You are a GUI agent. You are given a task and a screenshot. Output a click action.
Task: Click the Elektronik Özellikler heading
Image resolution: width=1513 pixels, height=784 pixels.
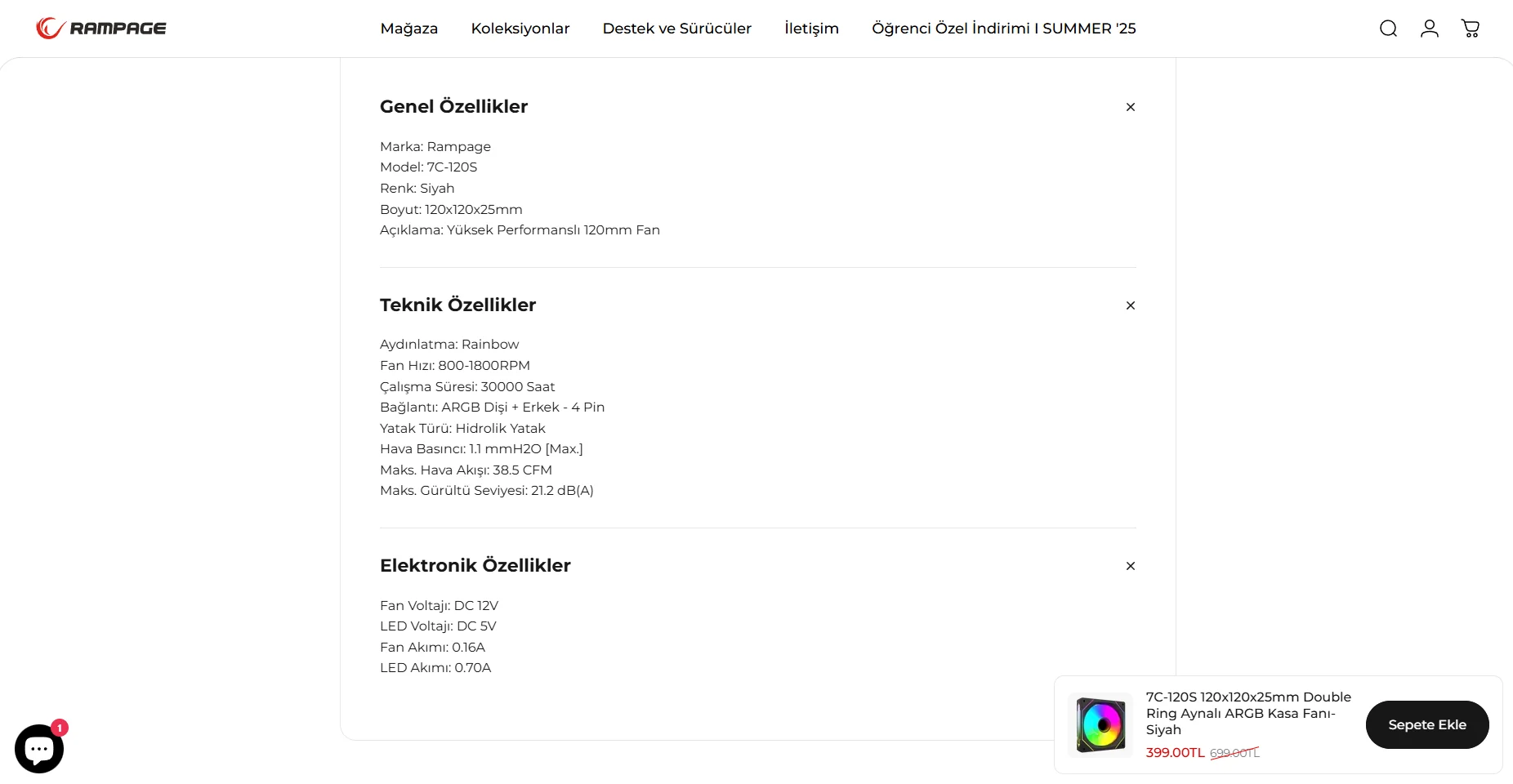coord(475,566)
